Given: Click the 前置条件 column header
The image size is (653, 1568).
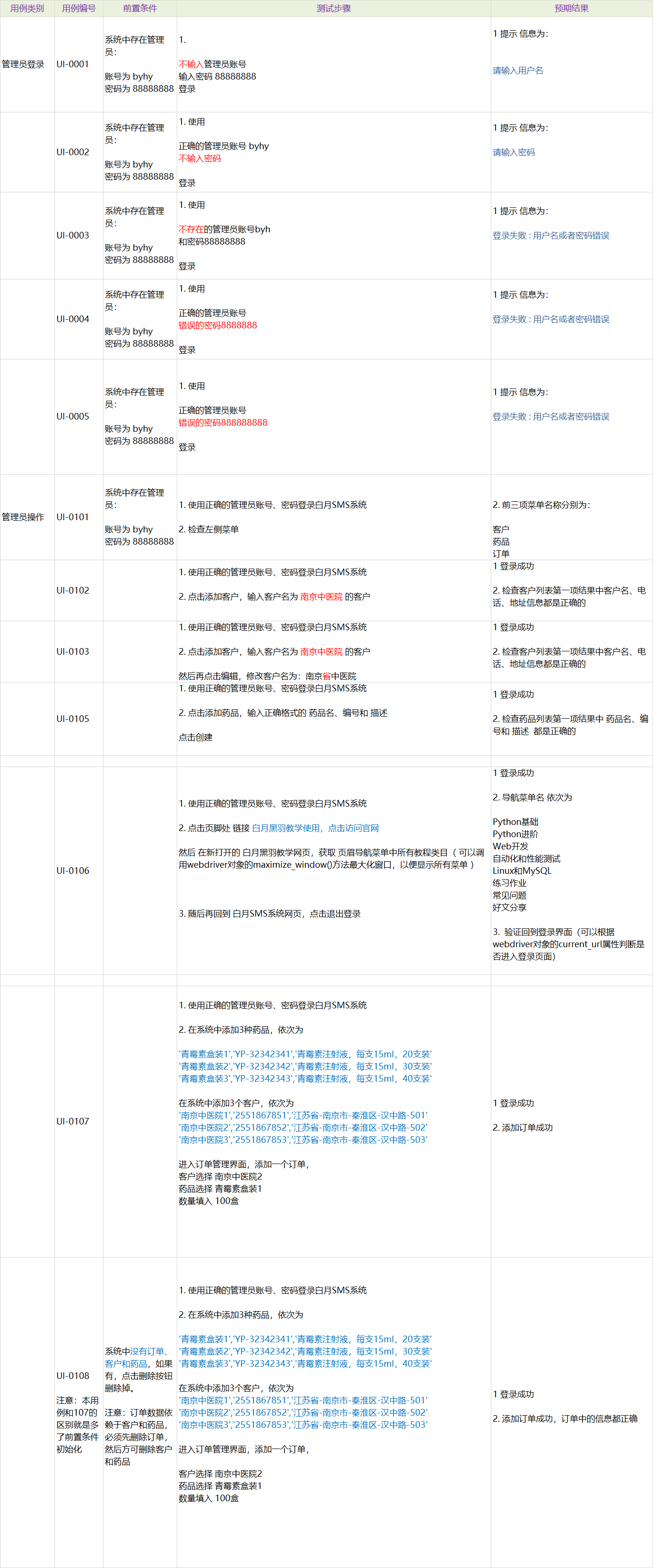Looking at the screenshot, I should click(140, 8).
